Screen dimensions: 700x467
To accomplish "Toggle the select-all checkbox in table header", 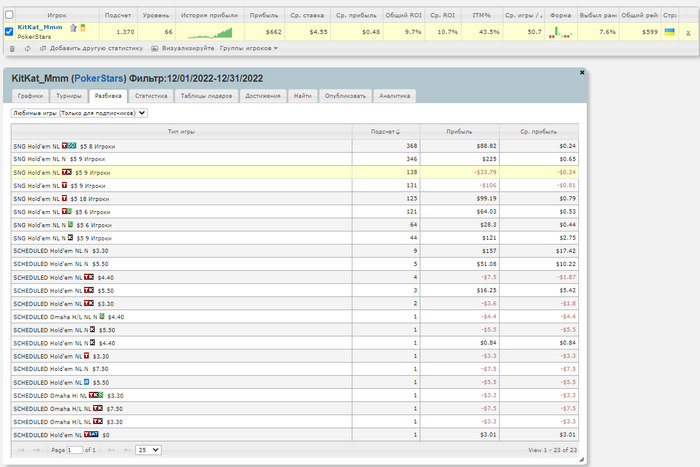I will coord(9,15).
